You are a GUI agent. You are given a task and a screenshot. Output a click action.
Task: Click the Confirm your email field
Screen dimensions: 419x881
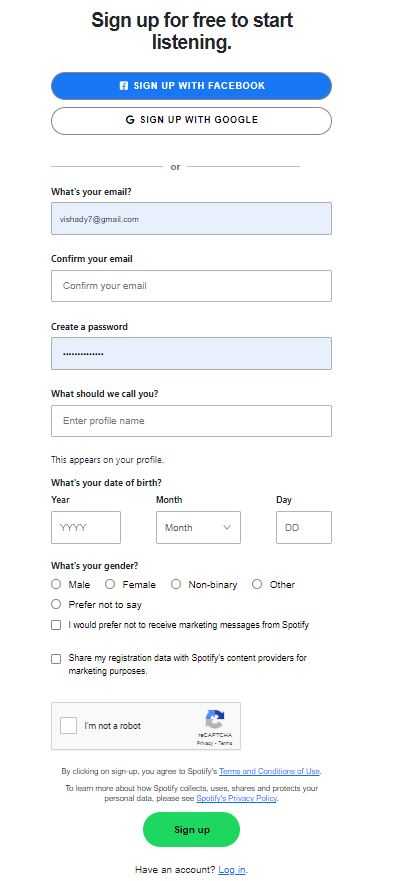click(192, 286)
